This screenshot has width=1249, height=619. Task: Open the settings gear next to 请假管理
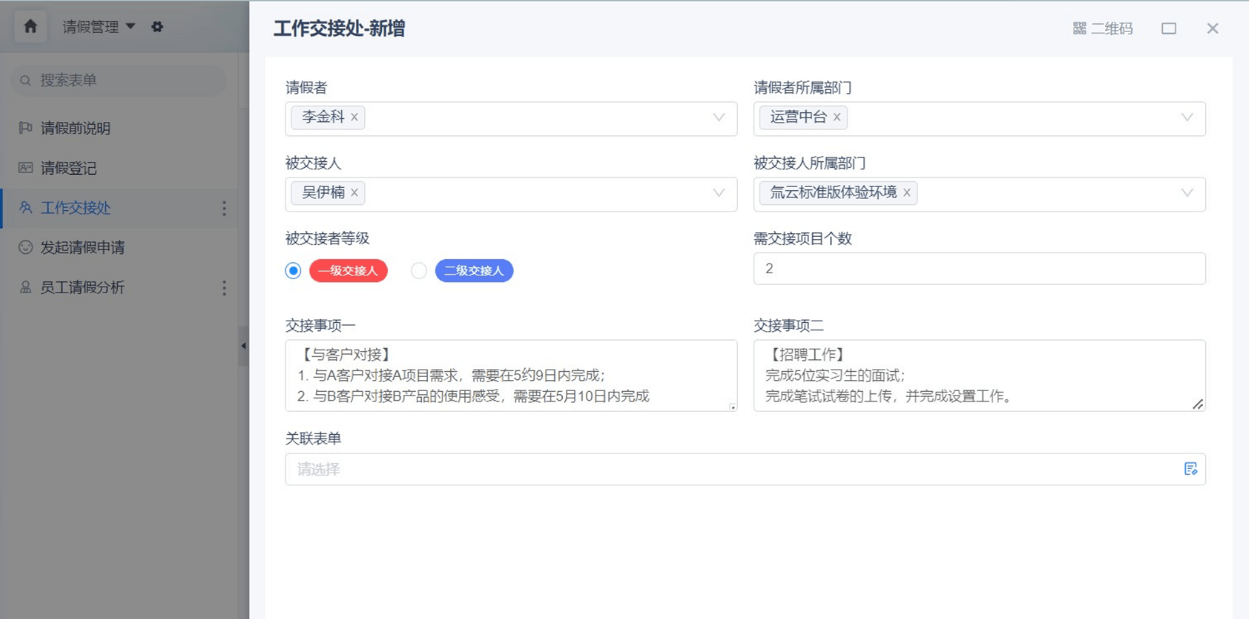click(157, 27)
